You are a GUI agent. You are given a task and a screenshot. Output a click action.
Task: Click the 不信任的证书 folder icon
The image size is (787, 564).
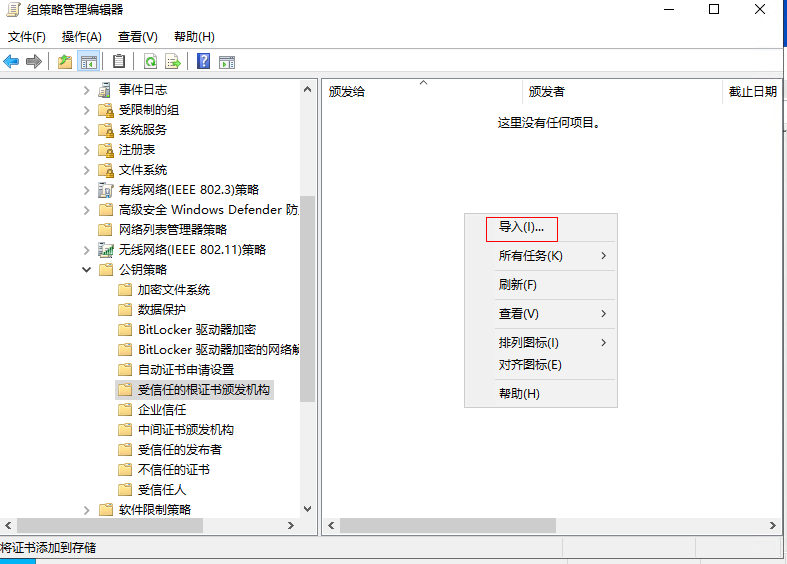[x=124, y=470]
